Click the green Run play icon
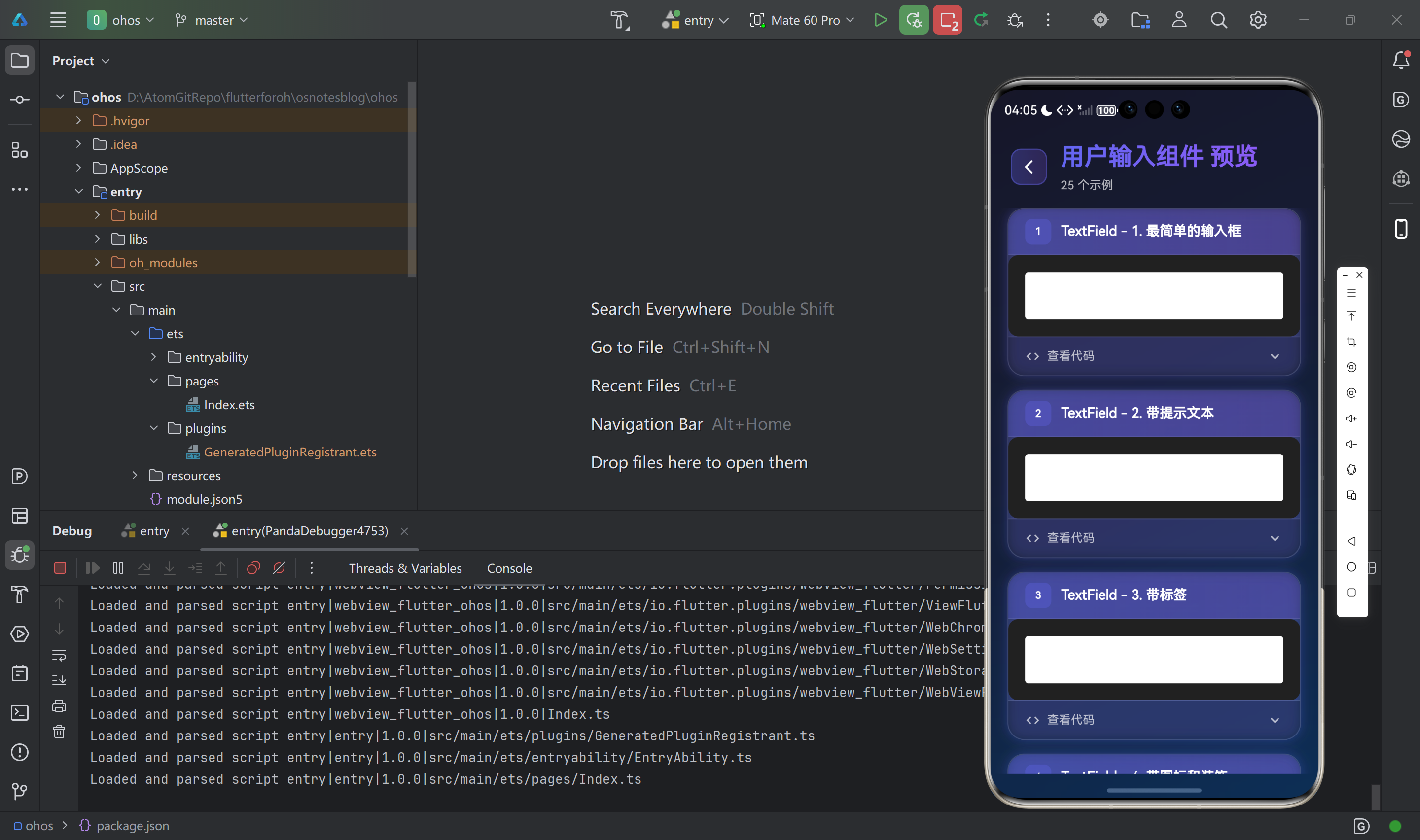Viewport: 1420px width, 840px height. click(880, 20)
